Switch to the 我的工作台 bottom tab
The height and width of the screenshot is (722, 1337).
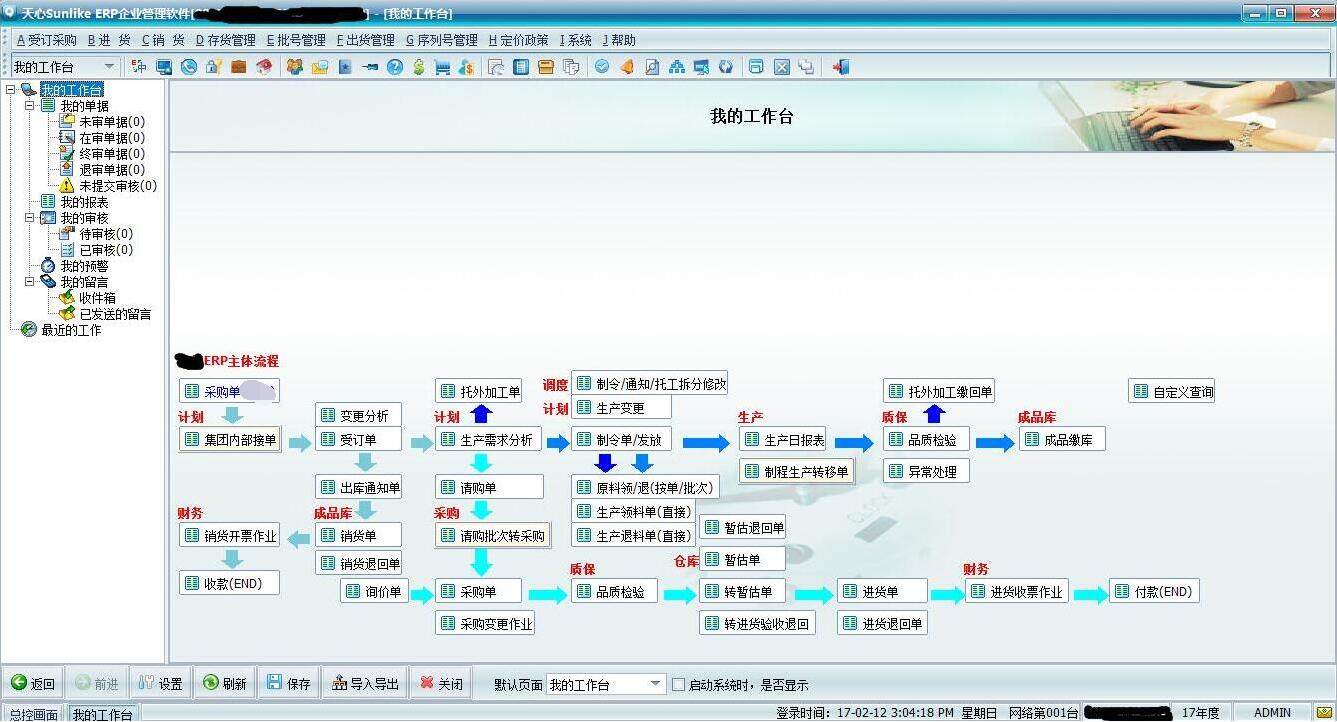point(101,714)
